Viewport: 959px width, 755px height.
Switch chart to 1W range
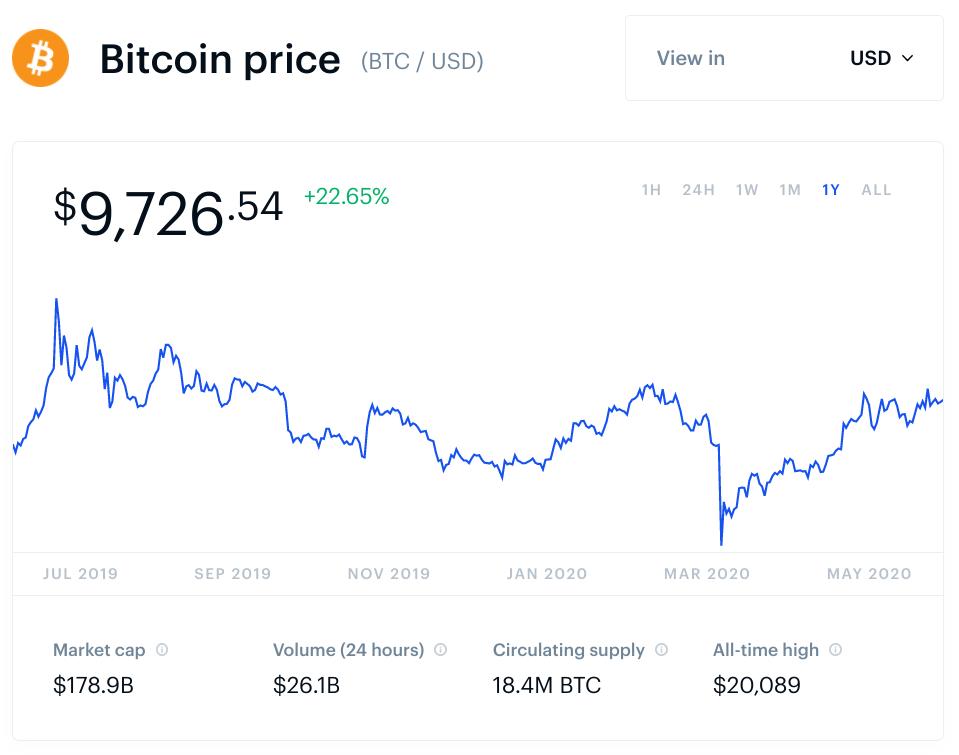pos(747,190)
